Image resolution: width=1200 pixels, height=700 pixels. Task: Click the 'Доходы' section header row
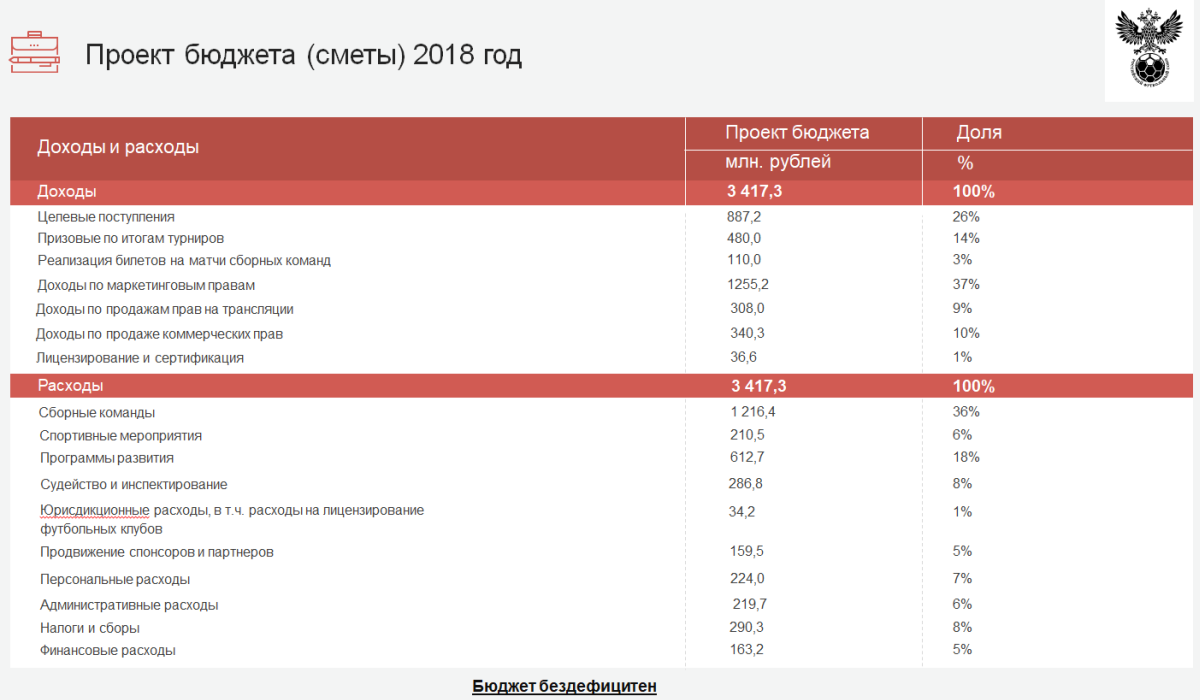[x=601, y=192]
